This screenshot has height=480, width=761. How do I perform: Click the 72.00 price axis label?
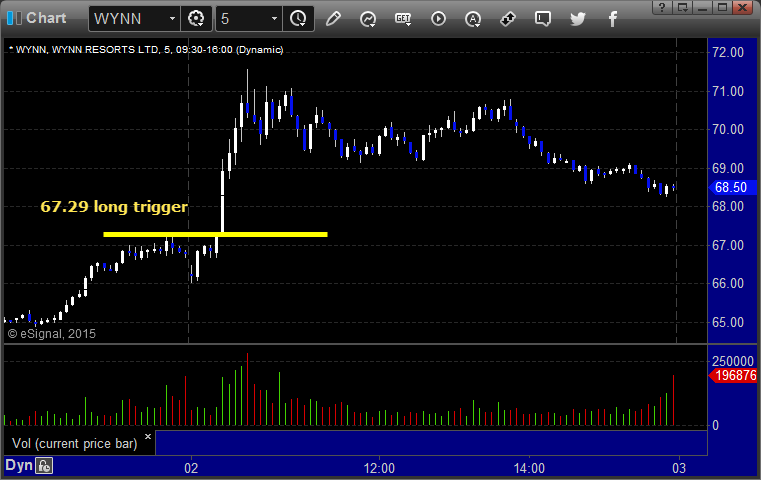pyautogui.click(x=728, y=52)
